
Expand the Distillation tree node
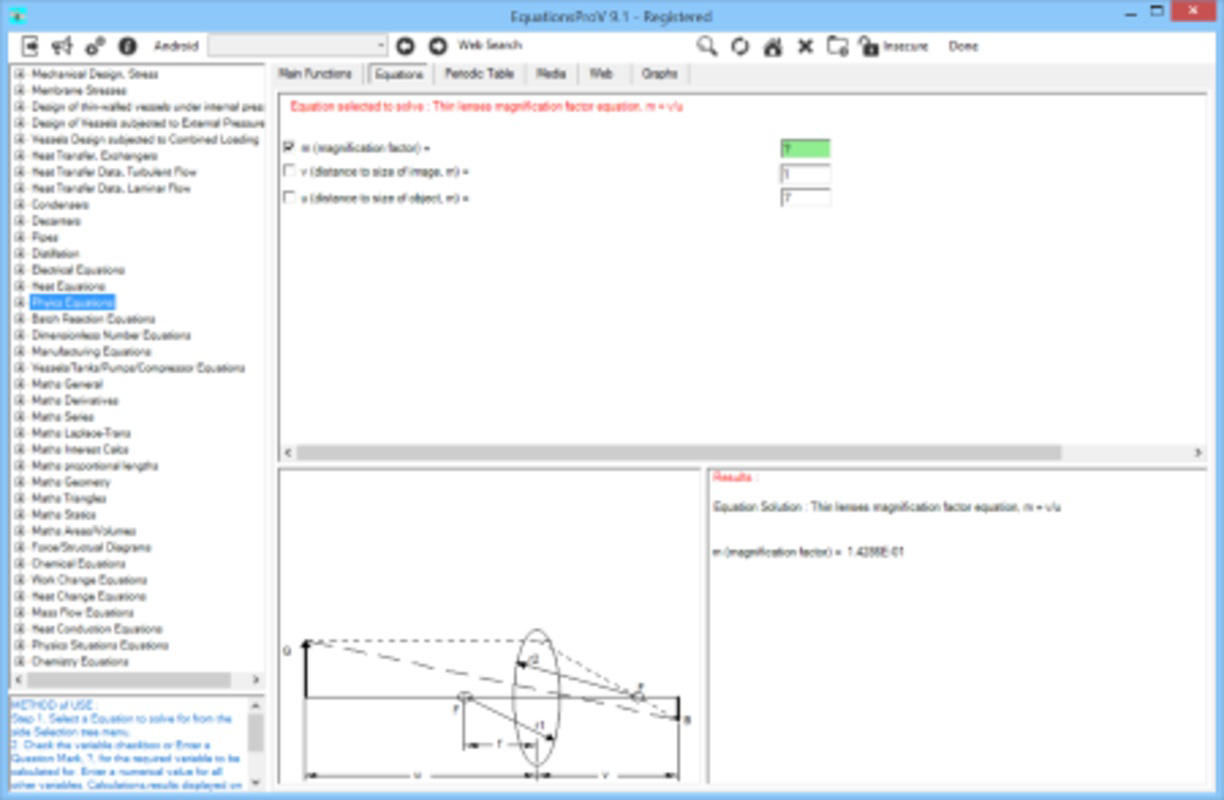click(x=19, y=253)
